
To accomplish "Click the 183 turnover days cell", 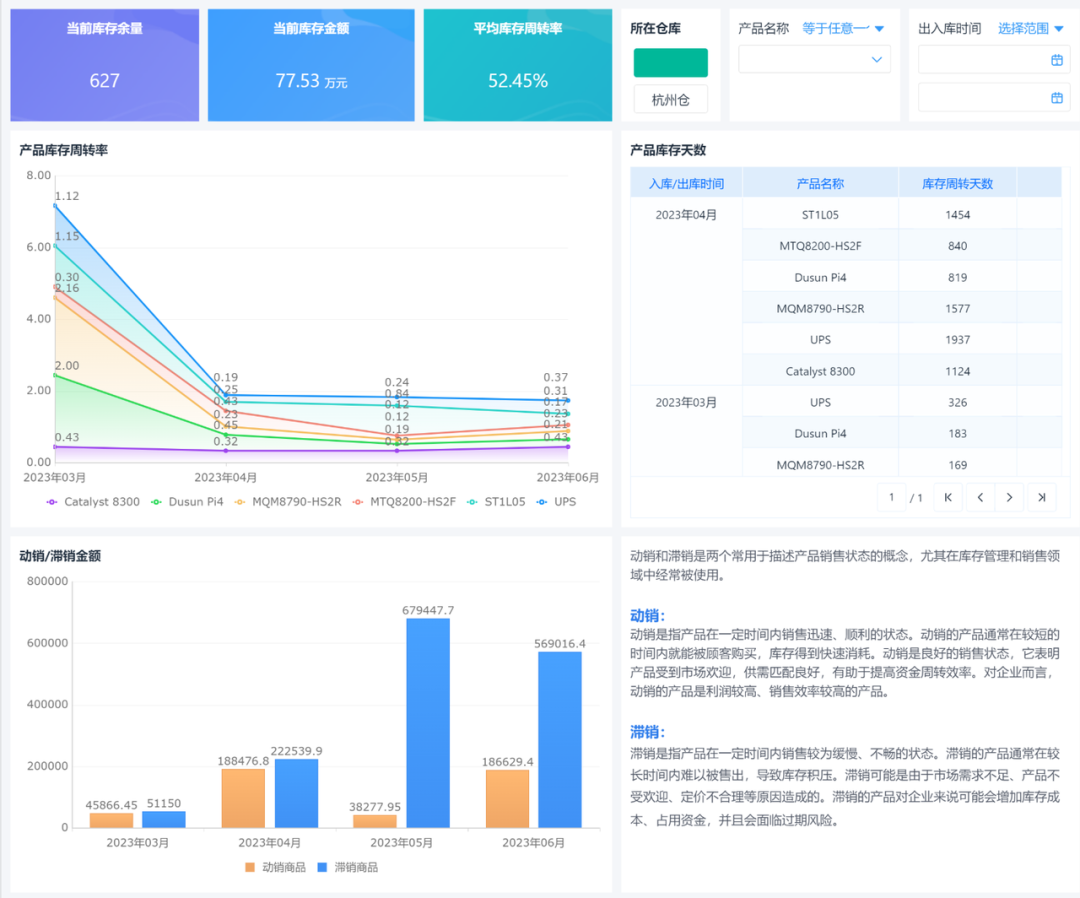I will [957, 433].
